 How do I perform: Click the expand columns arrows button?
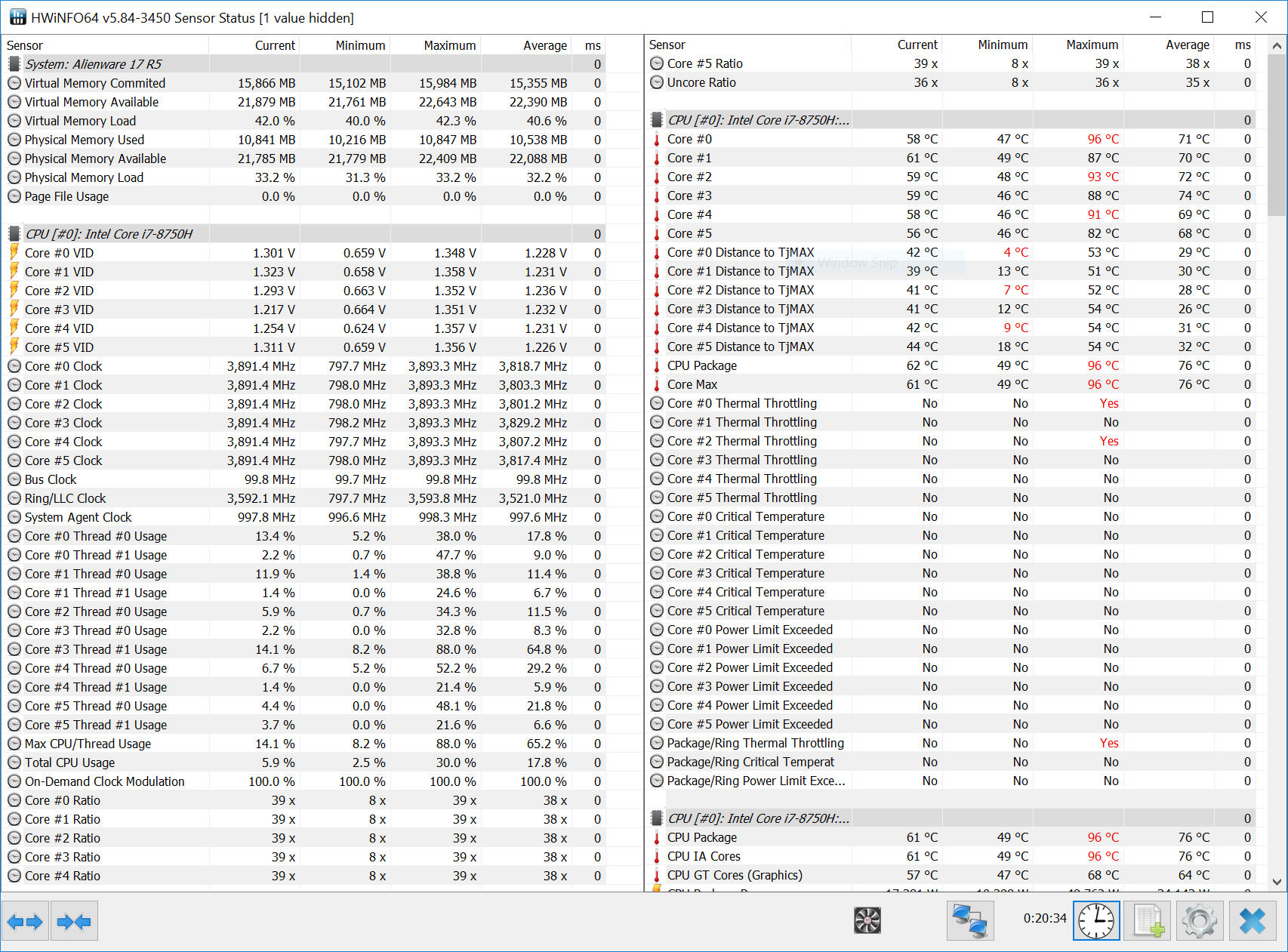[x=25, y=921]
